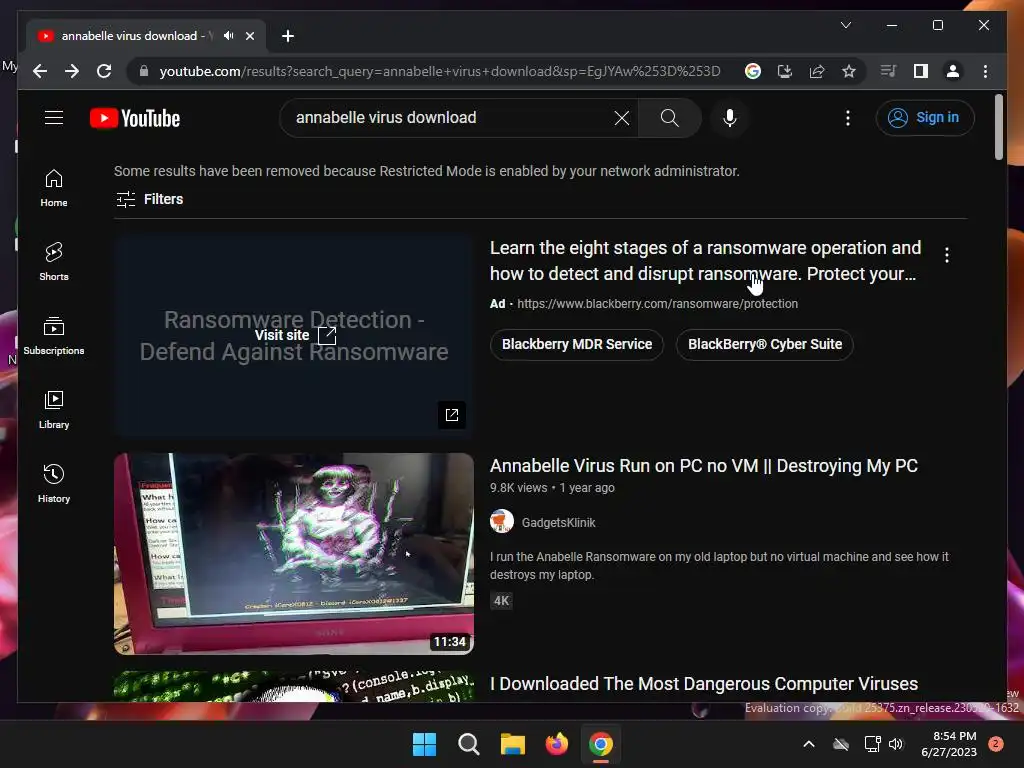Open 'Annabelle Virus Run on PC no VM' title
The height and width of the screenshot is (768, 1024).
[704, 466]
